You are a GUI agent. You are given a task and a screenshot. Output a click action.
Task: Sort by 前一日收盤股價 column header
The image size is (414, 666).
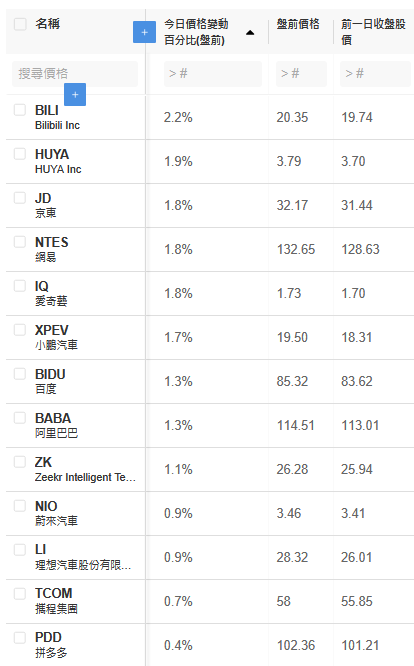(x=373, y=32)
